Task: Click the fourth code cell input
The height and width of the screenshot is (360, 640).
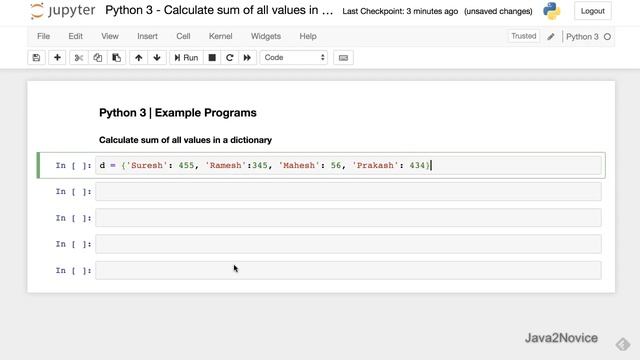Action: 348,244
